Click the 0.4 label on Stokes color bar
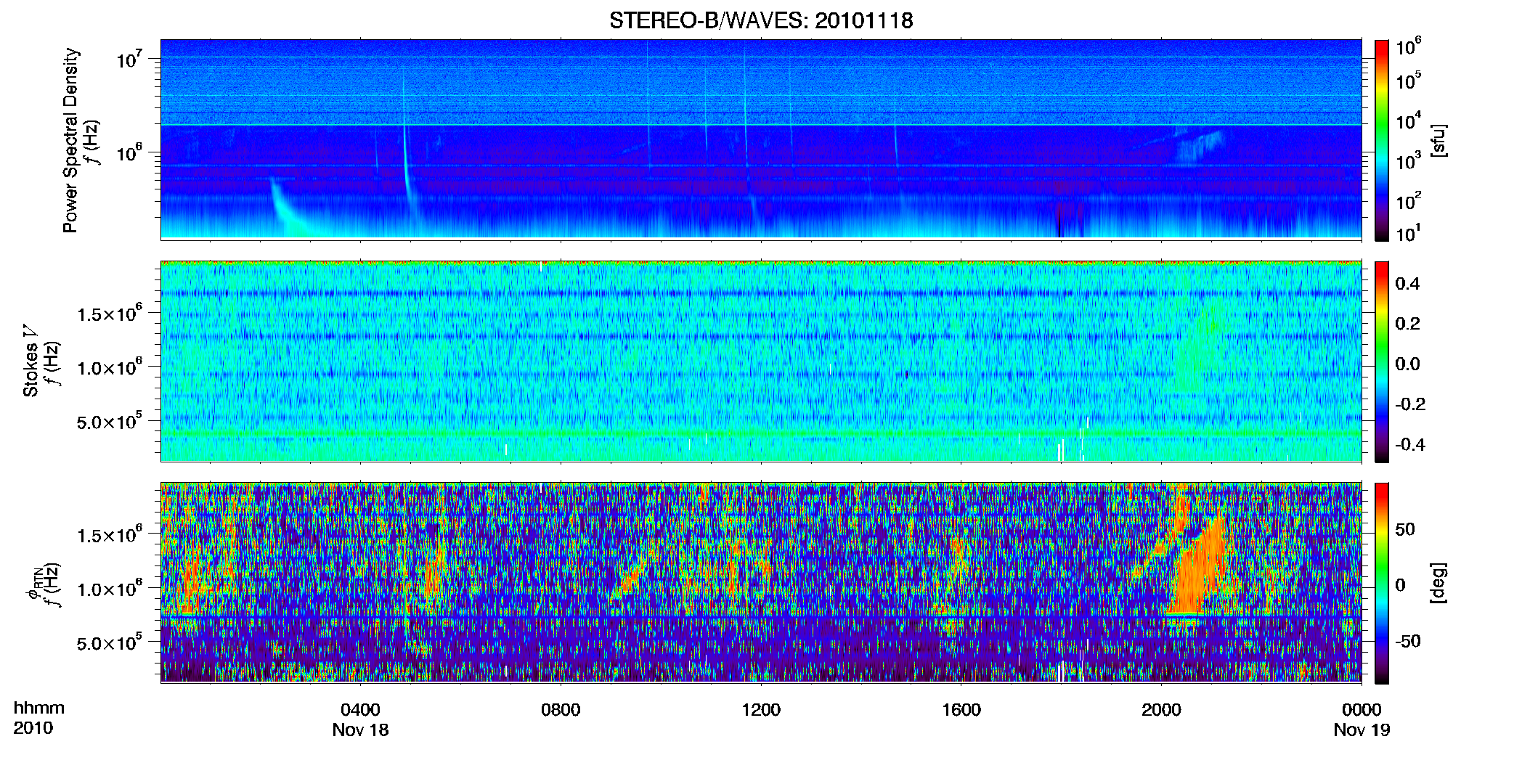1522x784 pixels. [x=1407, y=284]
